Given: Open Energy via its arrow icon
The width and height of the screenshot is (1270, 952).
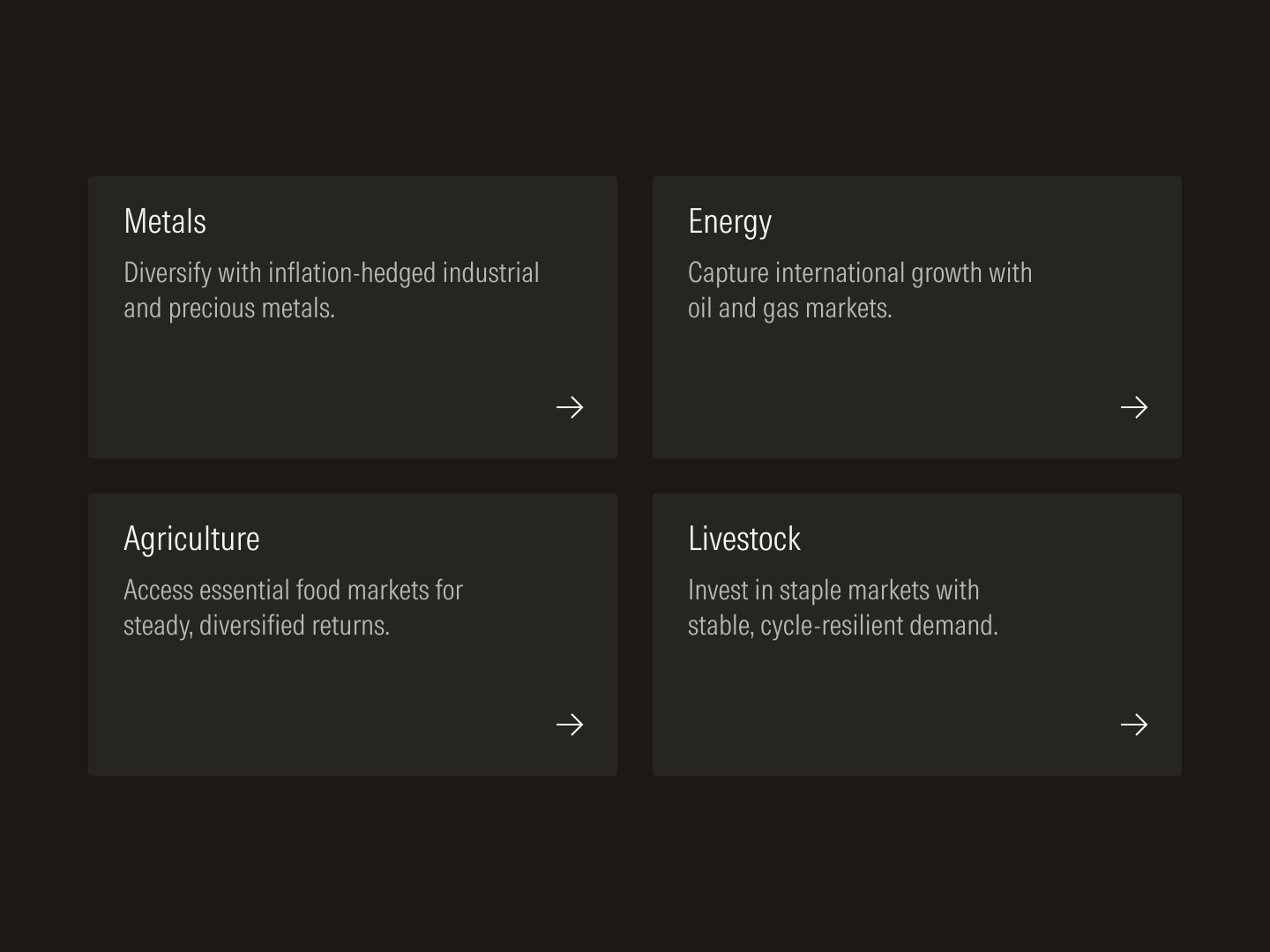Looking at the screenshot, I should [x=1133, y=407].
